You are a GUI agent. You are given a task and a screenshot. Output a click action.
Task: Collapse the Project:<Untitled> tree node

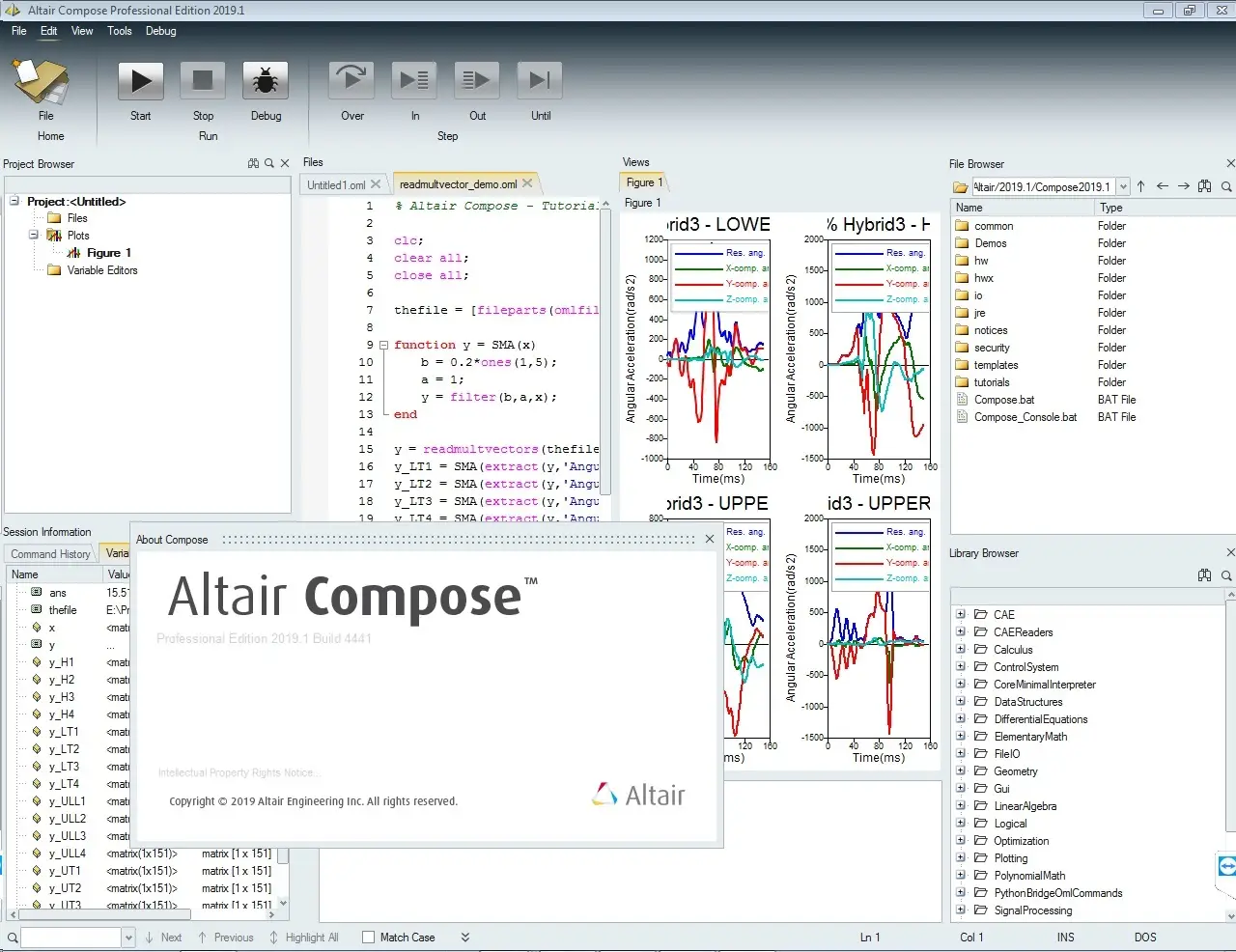click(14, 201)
